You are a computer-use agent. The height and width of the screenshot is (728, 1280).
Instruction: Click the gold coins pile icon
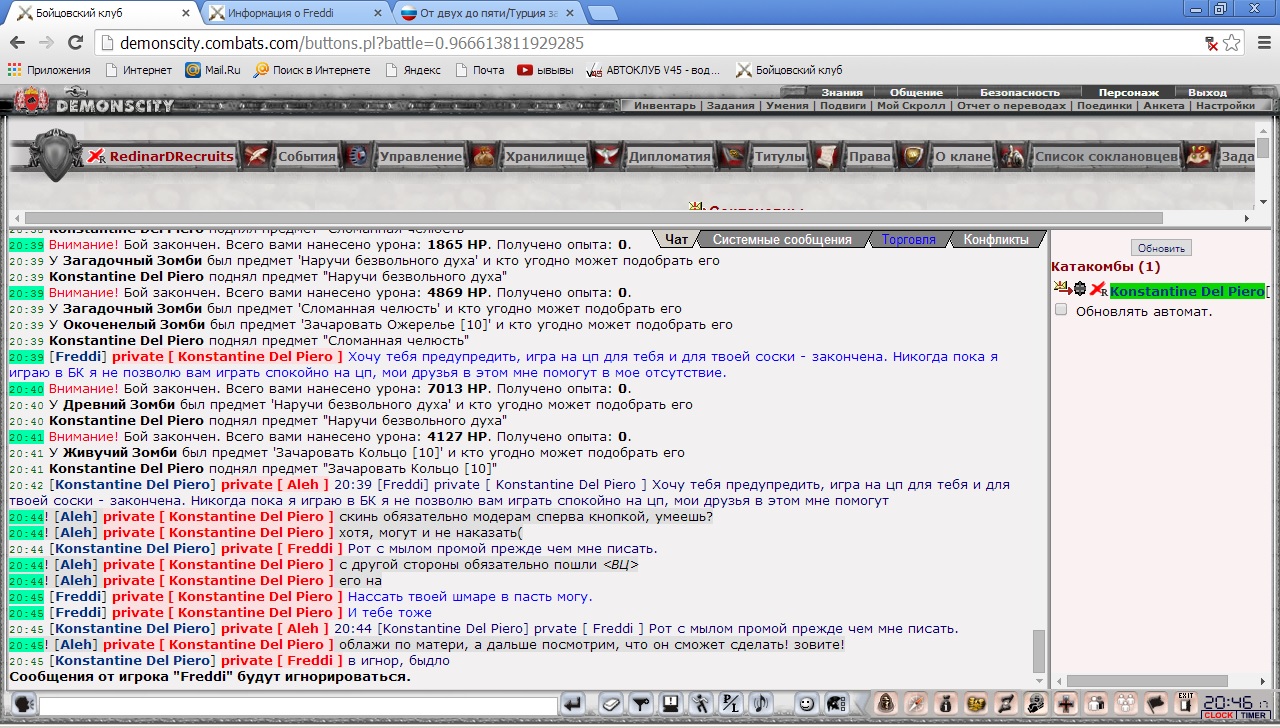point(976,703)
